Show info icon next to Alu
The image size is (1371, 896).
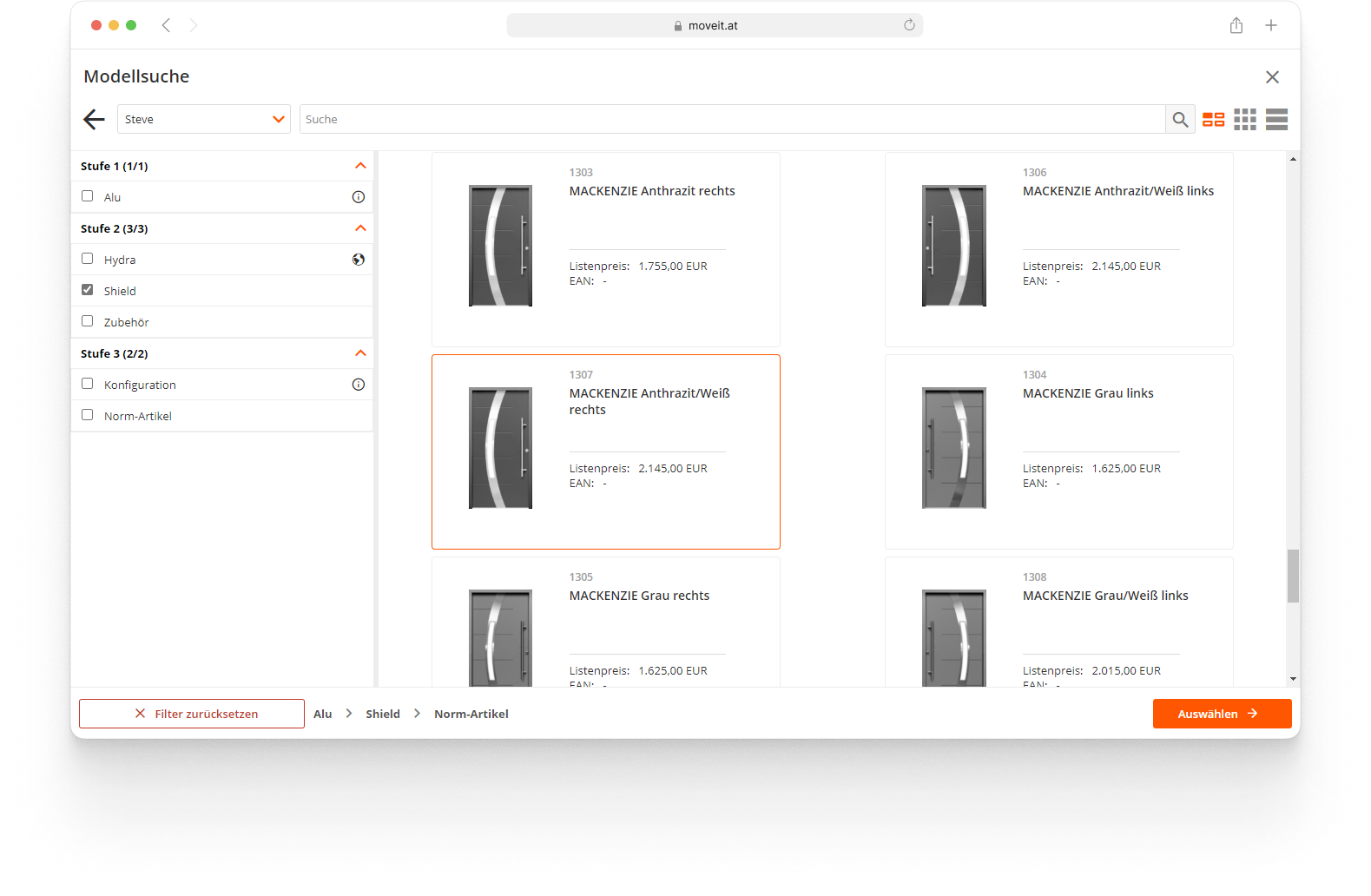point(358,197)
